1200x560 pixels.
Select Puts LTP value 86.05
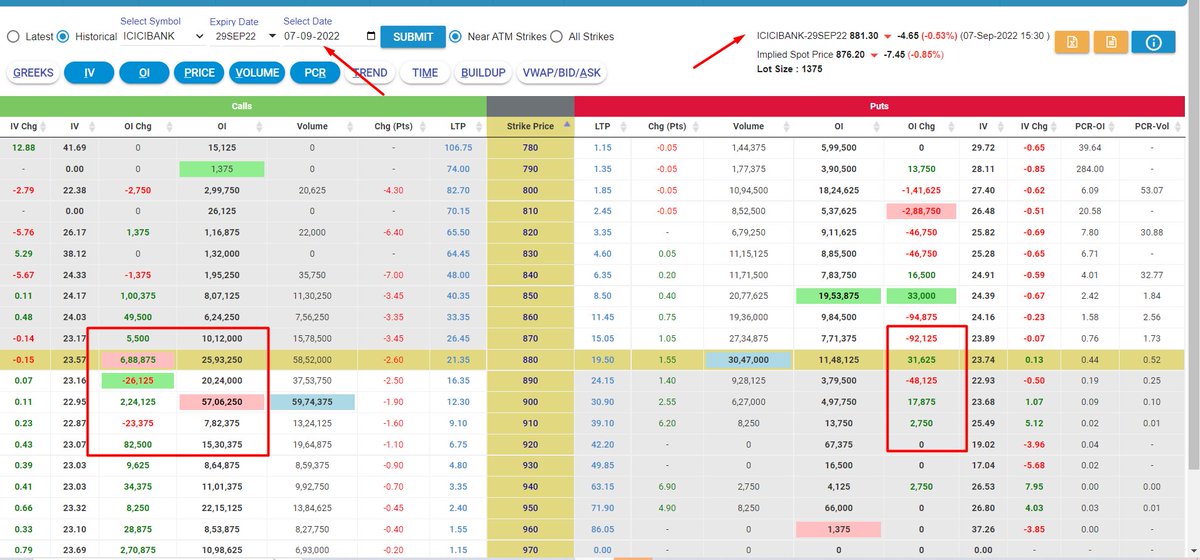pyautogui.click(x=603, y=527)
